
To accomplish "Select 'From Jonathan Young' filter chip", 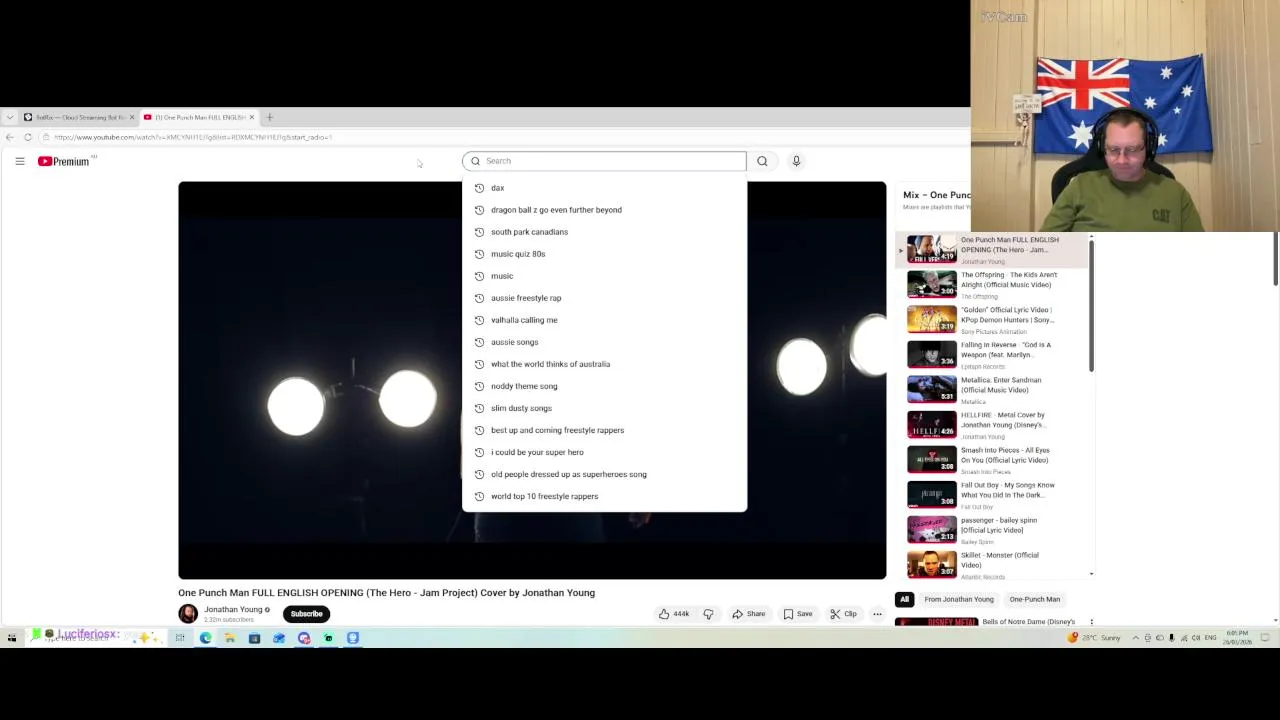I will 959,599.
